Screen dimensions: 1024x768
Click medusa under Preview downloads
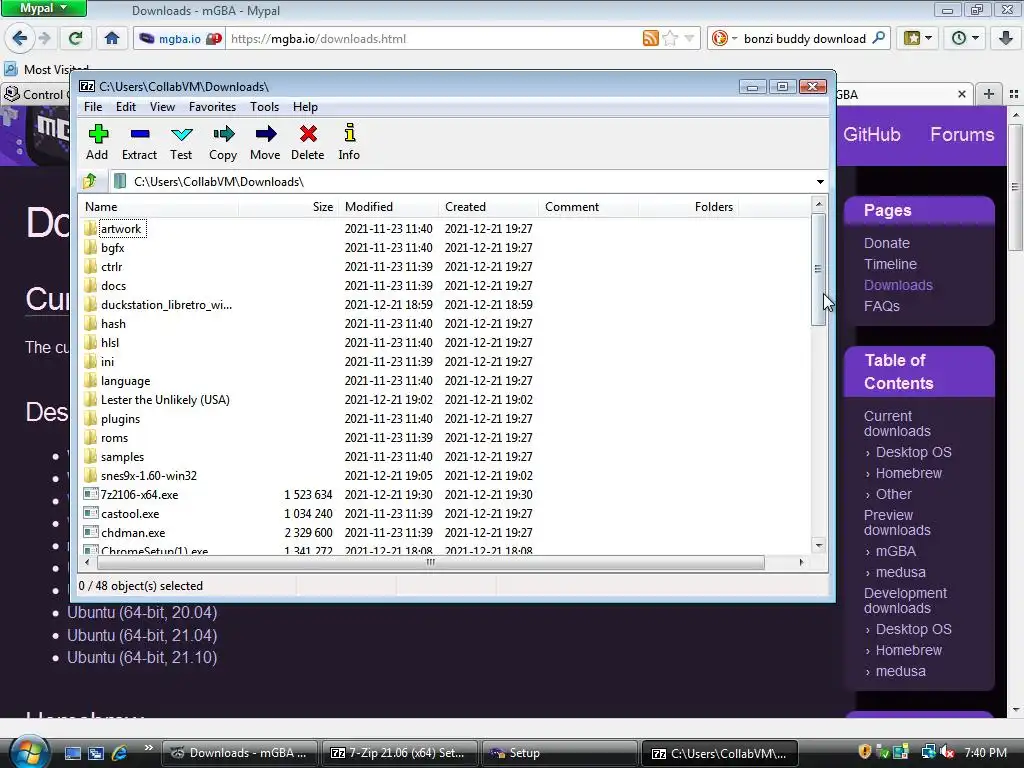(x=900, y=572)
